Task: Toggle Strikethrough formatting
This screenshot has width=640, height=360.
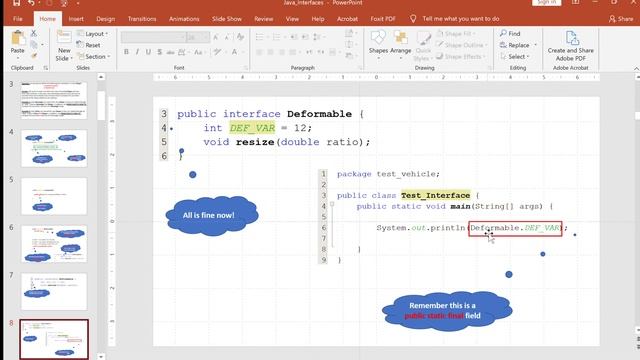Action: click(170, 52)
